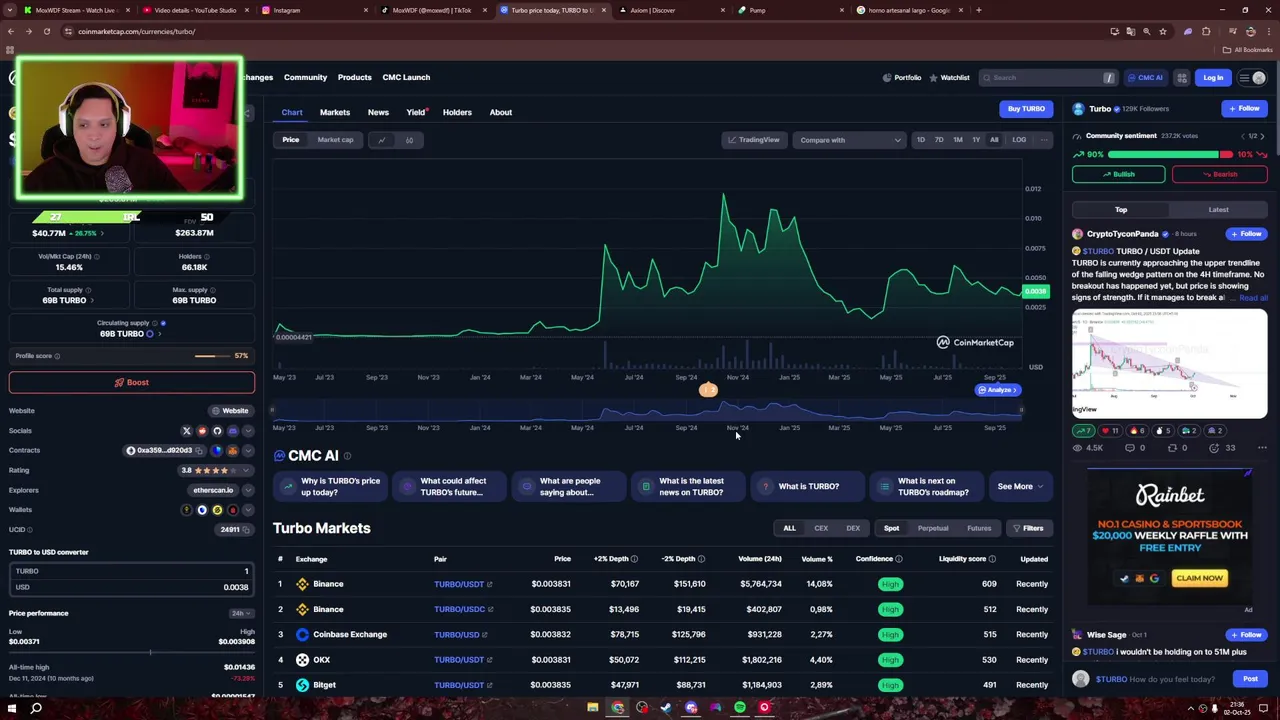
Task: Open the chart more-options ellipsis
Action: pos(1044,140)
